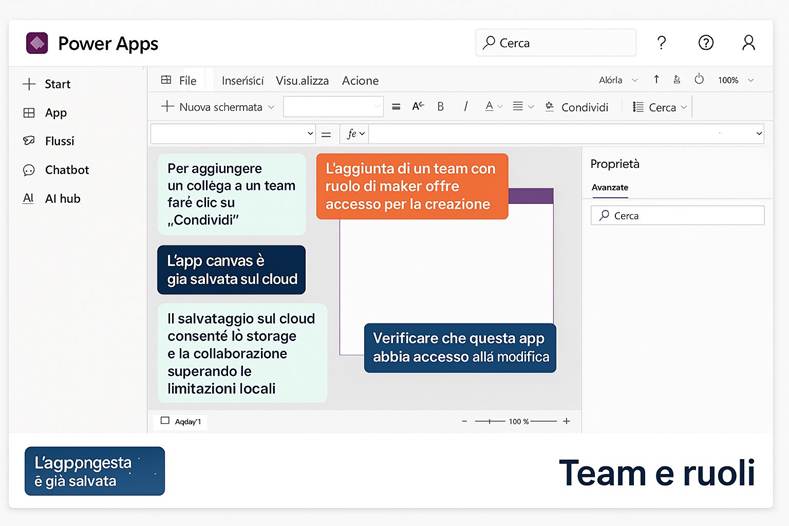
Task: Open the 100% zoom dropdown in top bar
Action: click(x=736, y=80)
